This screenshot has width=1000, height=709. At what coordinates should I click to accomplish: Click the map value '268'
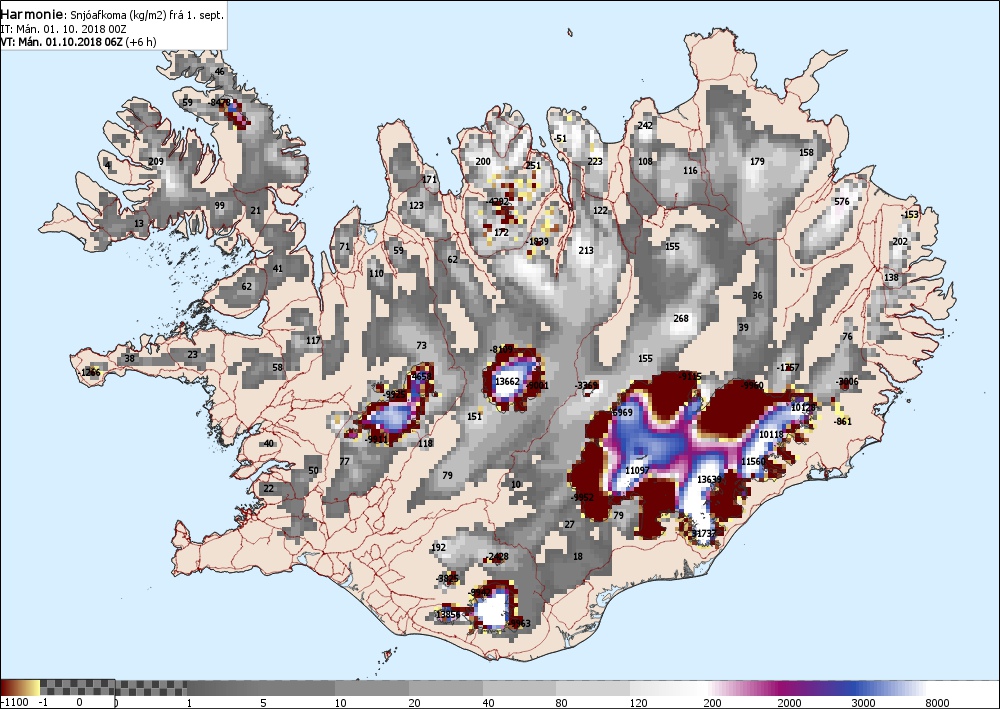tap(681, 318)
